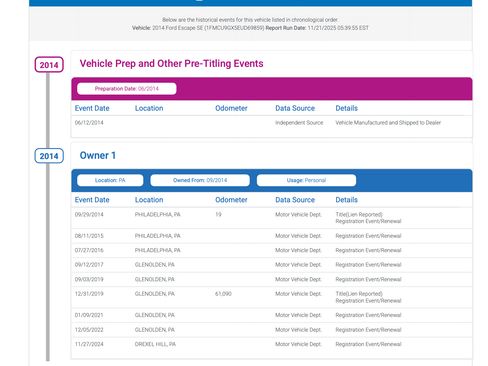Click Title(Lien Reported) in the 09/29/2014 row
The height and width of the screenshot is (366, 488).
pyautogui.click(x=359, y=214)
